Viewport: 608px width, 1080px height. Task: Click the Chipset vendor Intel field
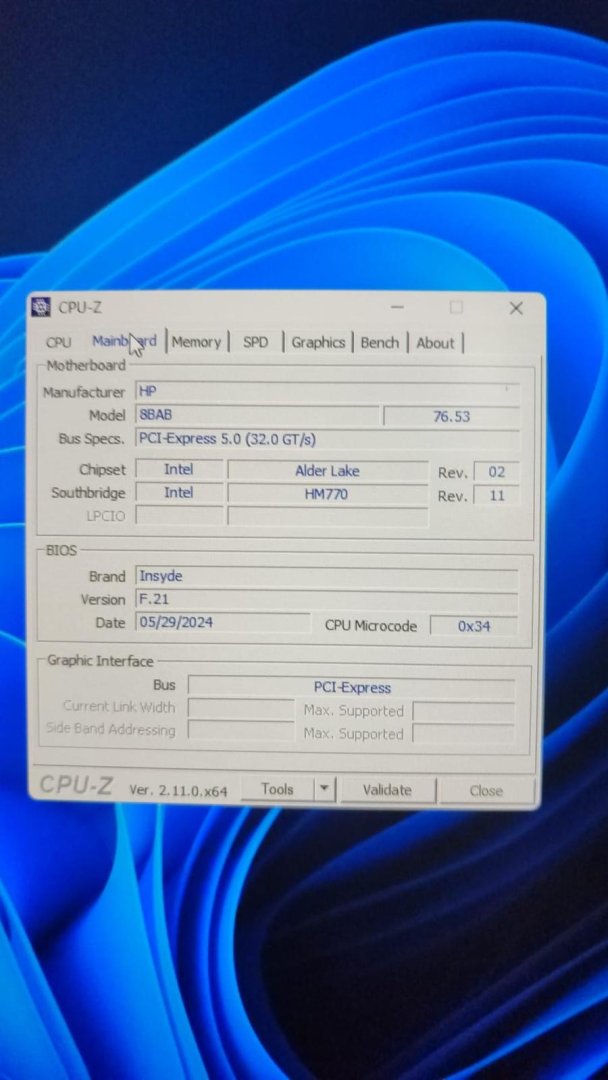179,469
